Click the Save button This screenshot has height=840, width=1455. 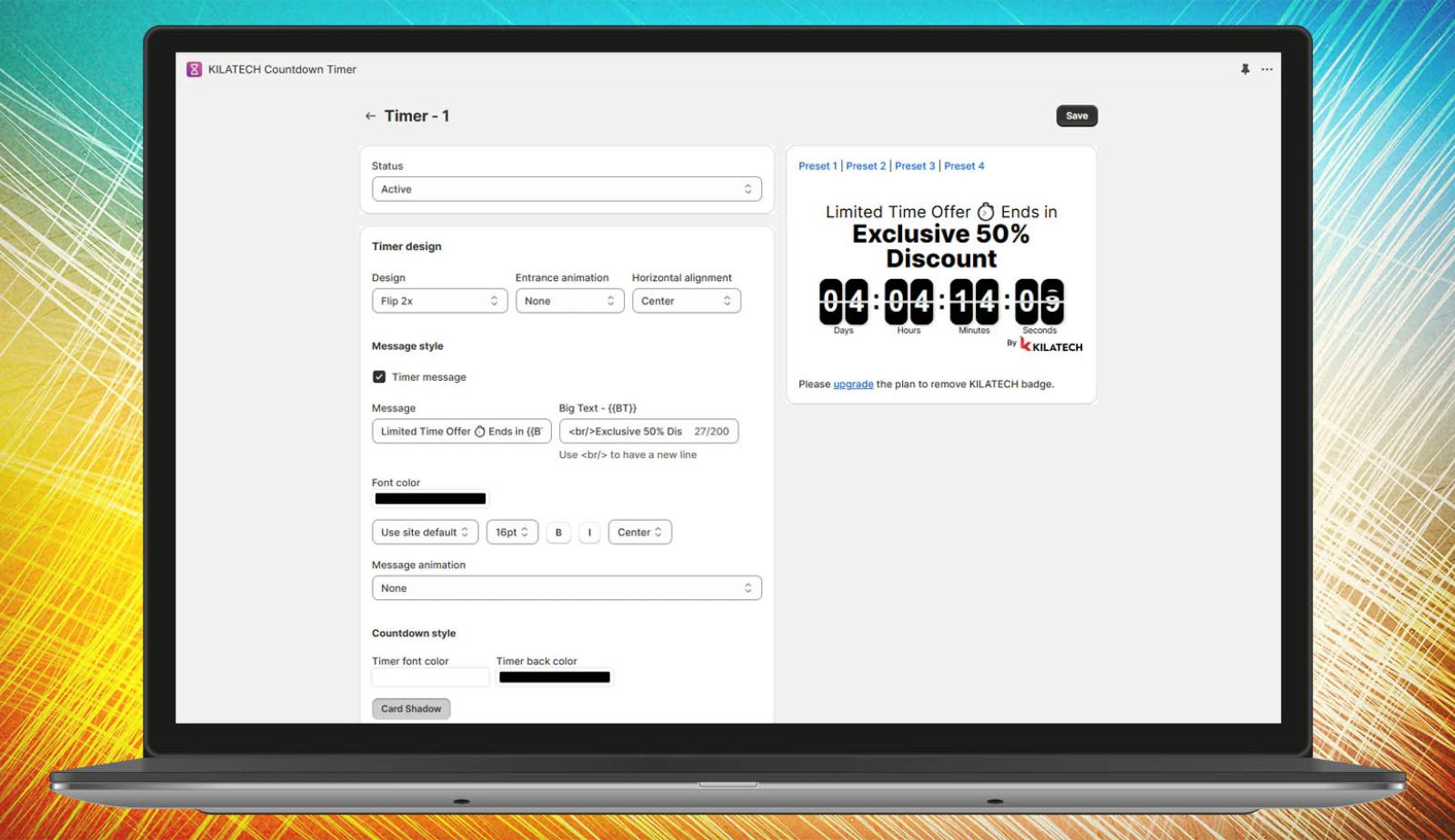click(x=1077, y=115)
